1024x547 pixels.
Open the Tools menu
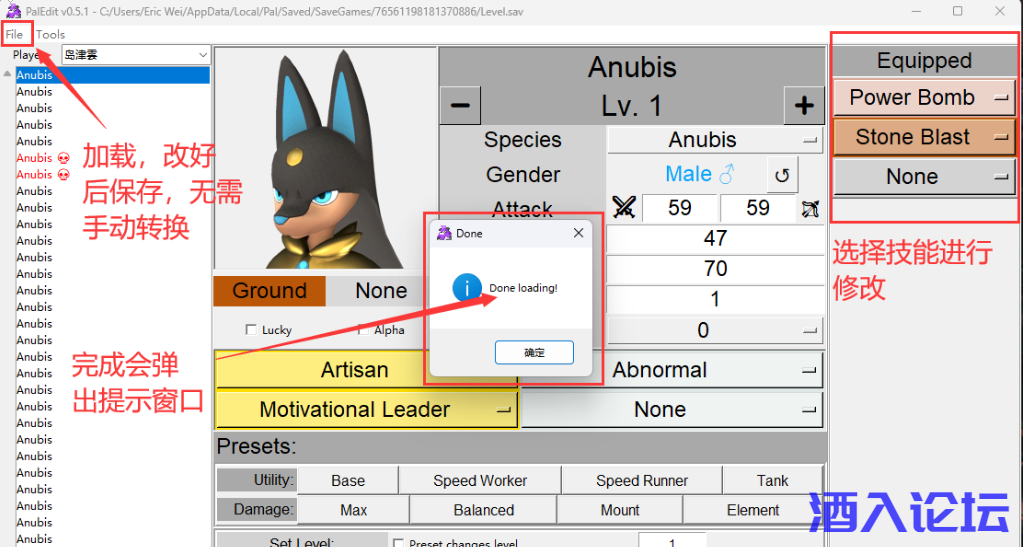tap(50, 35)
